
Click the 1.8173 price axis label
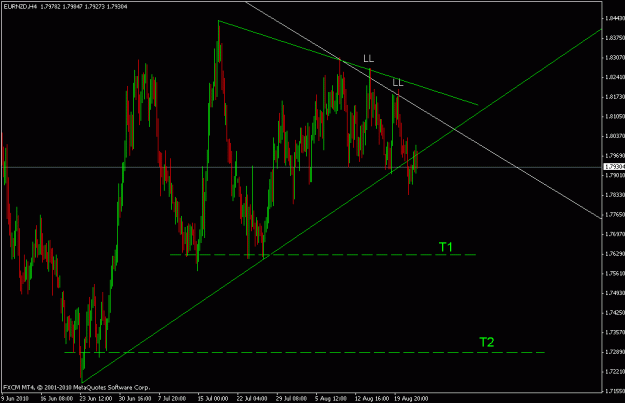615,97
